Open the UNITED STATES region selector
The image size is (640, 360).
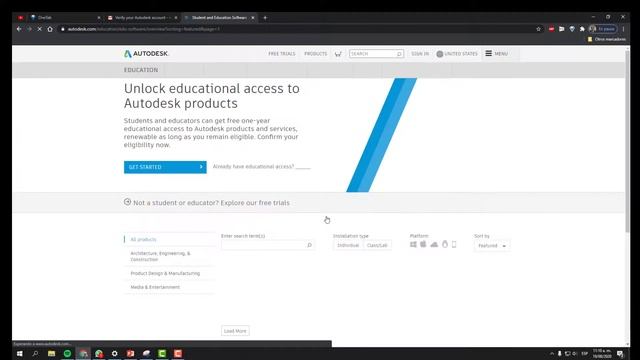click(457, 54)
